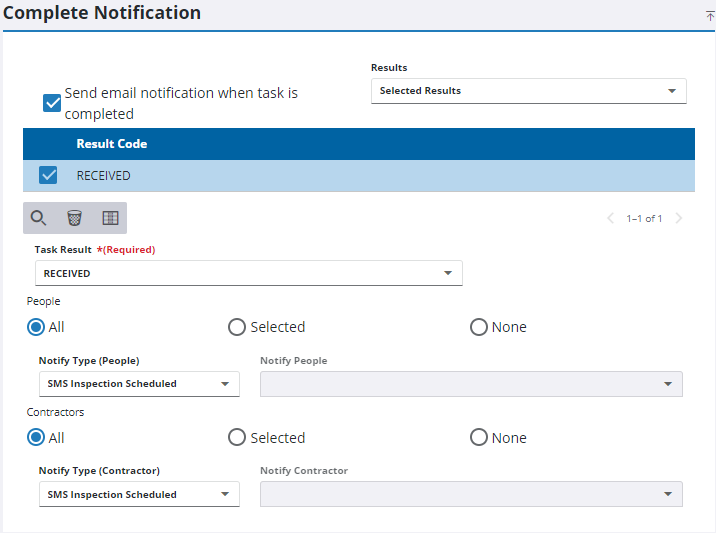Viewport: 716px width, 533px height.
Task: Select Contractors 'None' radio button
Action: pyautogui.click(x=479, y=438)
